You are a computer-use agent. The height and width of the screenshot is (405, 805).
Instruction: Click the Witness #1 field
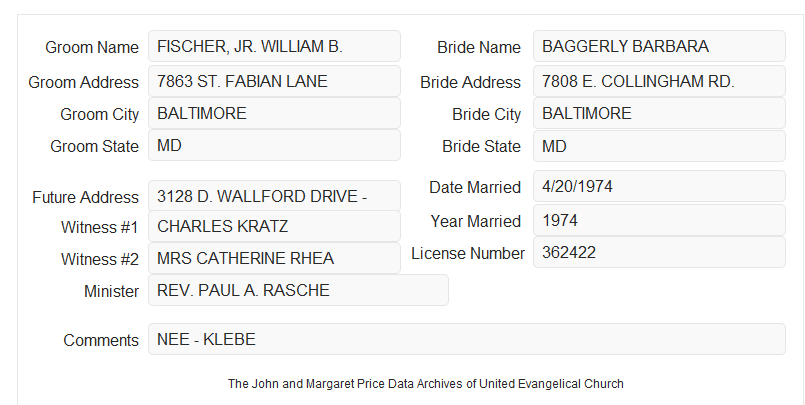coord(274,226)
